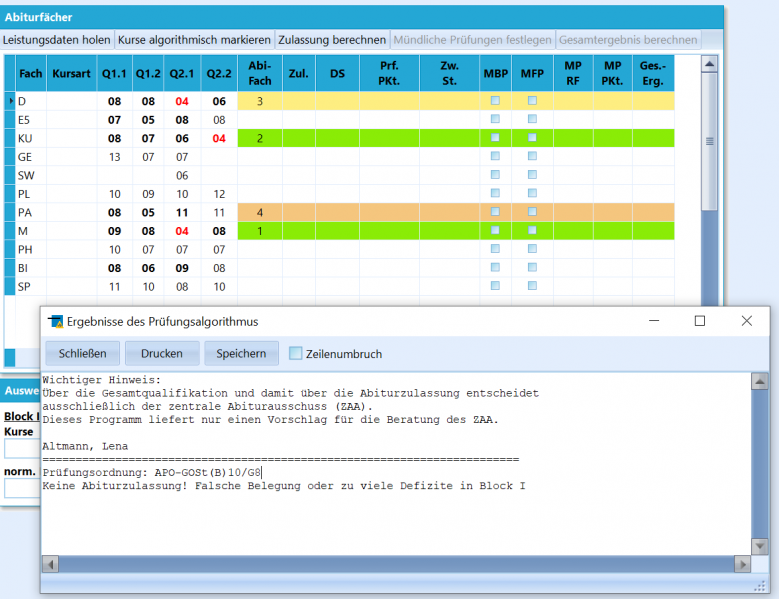Tick the MFP checkbox in row PL

(532, 193)
